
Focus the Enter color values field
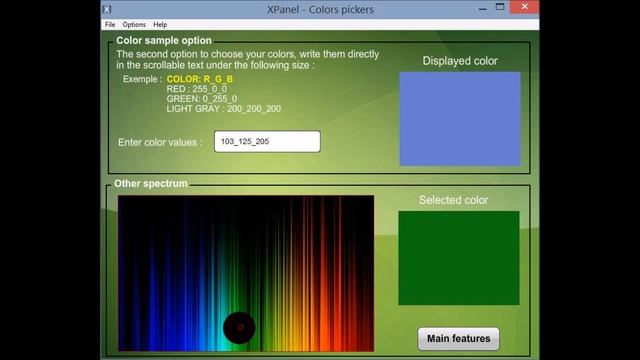coord(267,141)
